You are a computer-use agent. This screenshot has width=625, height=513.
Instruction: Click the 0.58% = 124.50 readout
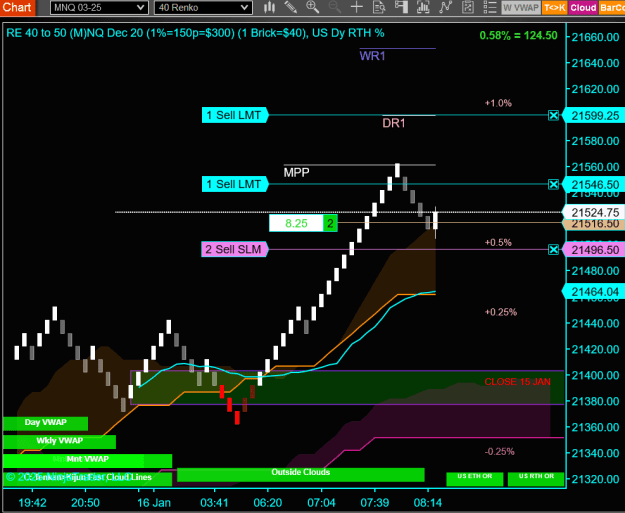tap(519, 35)
